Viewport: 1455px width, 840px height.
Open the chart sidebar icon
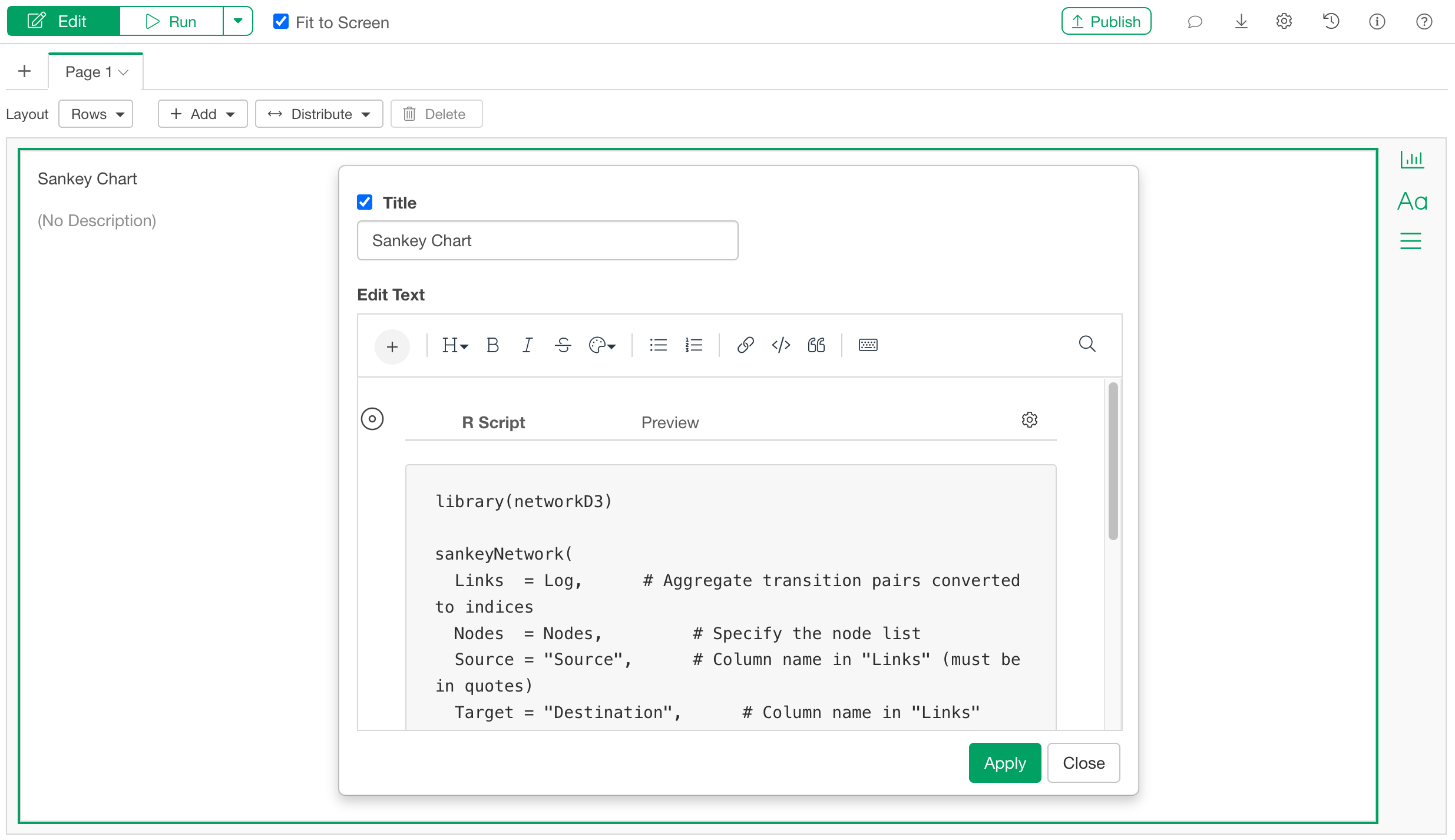tap(1412, 160)
